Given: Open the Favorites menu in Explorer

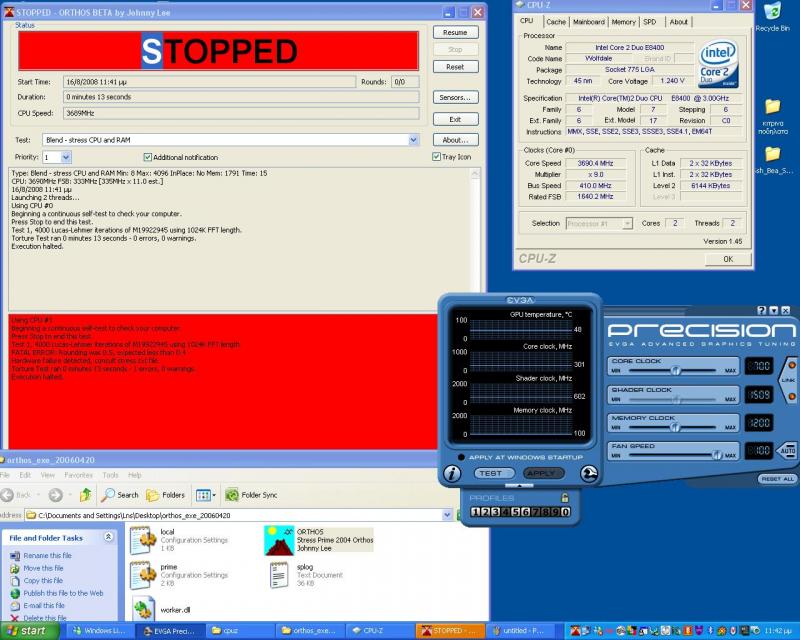Looking at the screenshot, I should click(x=78, y=475).
